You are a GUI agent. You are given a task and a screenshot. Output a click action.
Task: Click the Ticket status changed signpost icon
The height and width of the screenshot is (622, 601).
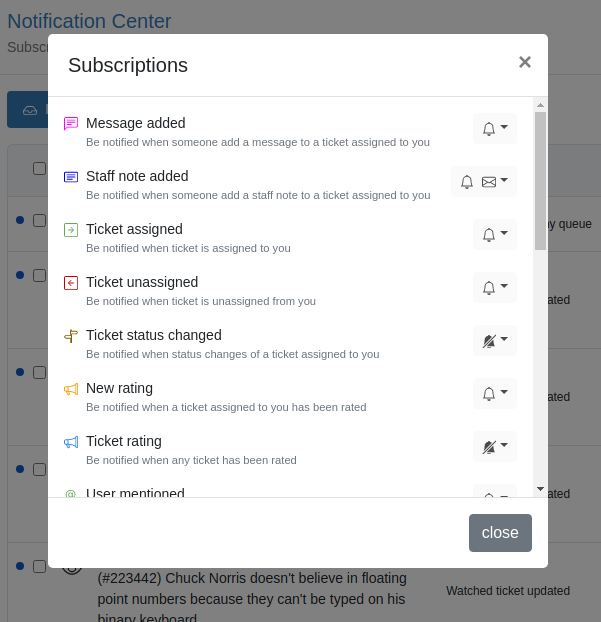tap(71, 336)
